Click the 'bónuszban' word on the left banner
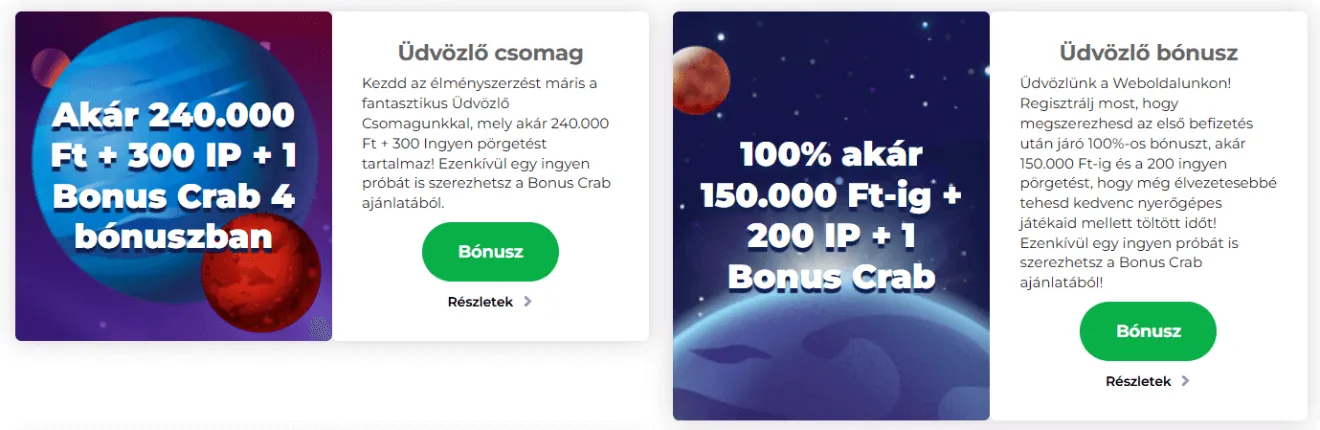The width and height of the screenshot is (1320, 430). [173, 236]
